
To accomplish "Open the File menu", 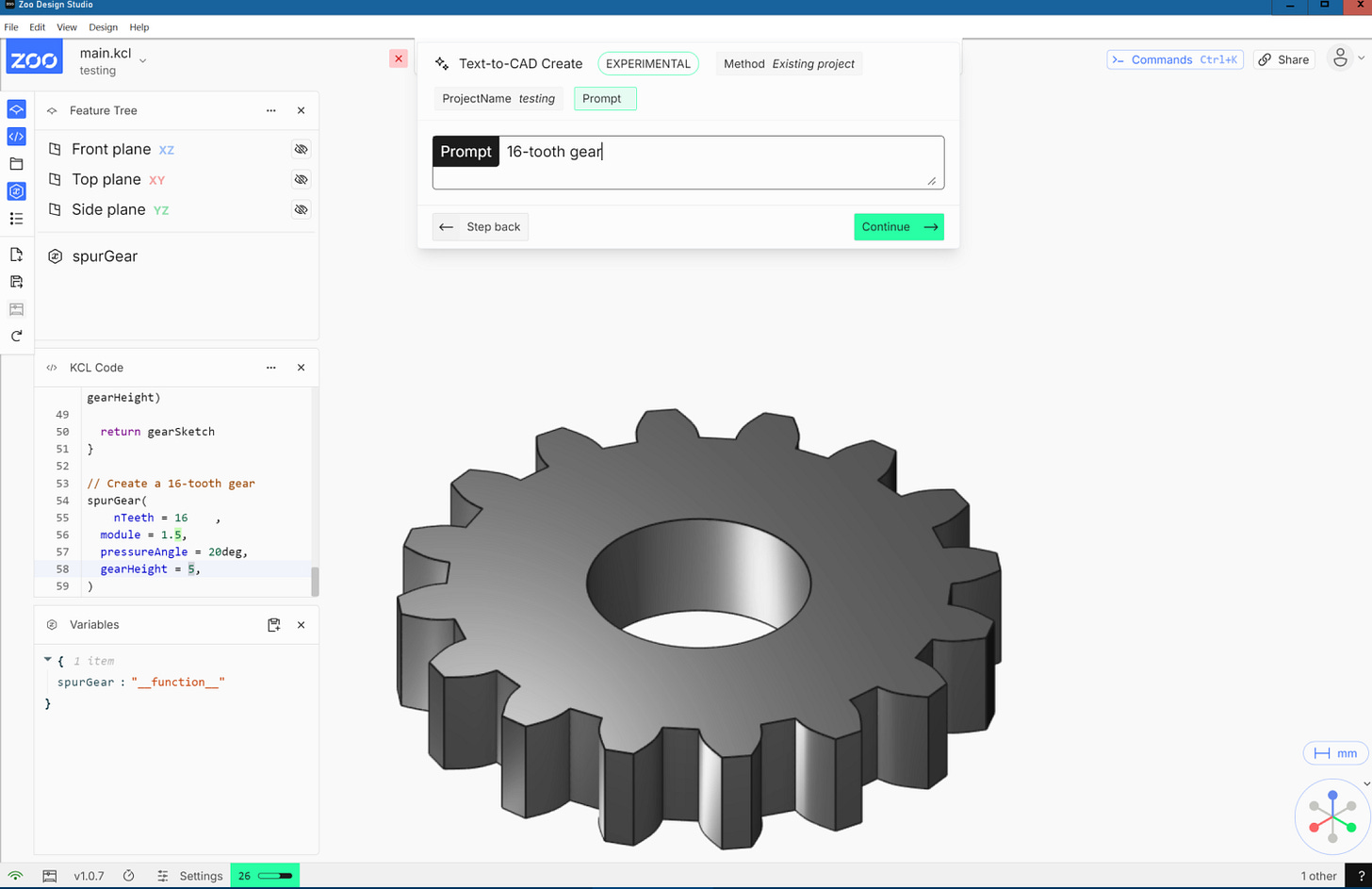I will [11, 27].
